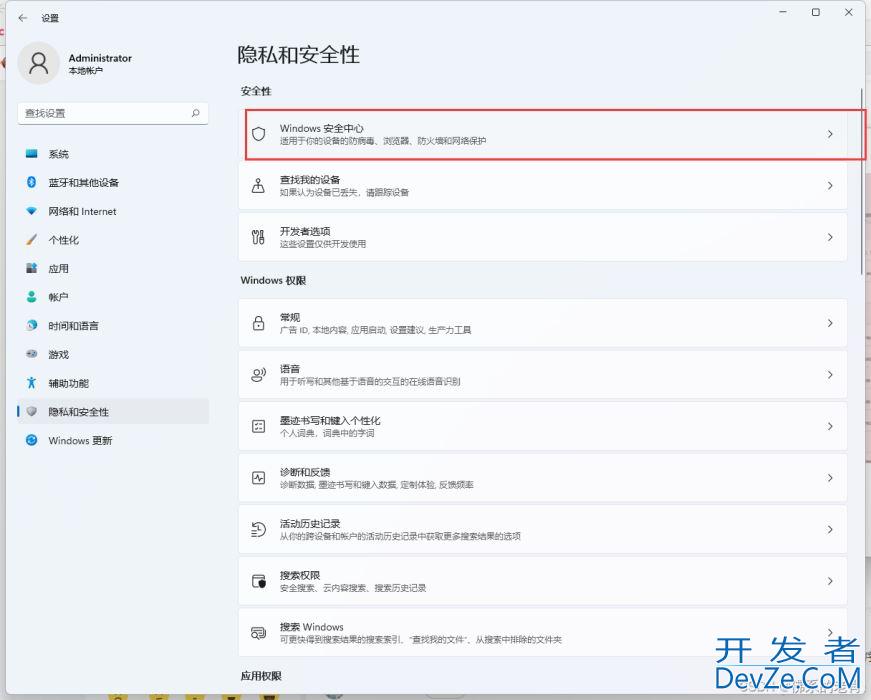This screenshot has width=871, height=700.
Task: Open 开发者选项 chevron arrow
Action: click(830, 237)
